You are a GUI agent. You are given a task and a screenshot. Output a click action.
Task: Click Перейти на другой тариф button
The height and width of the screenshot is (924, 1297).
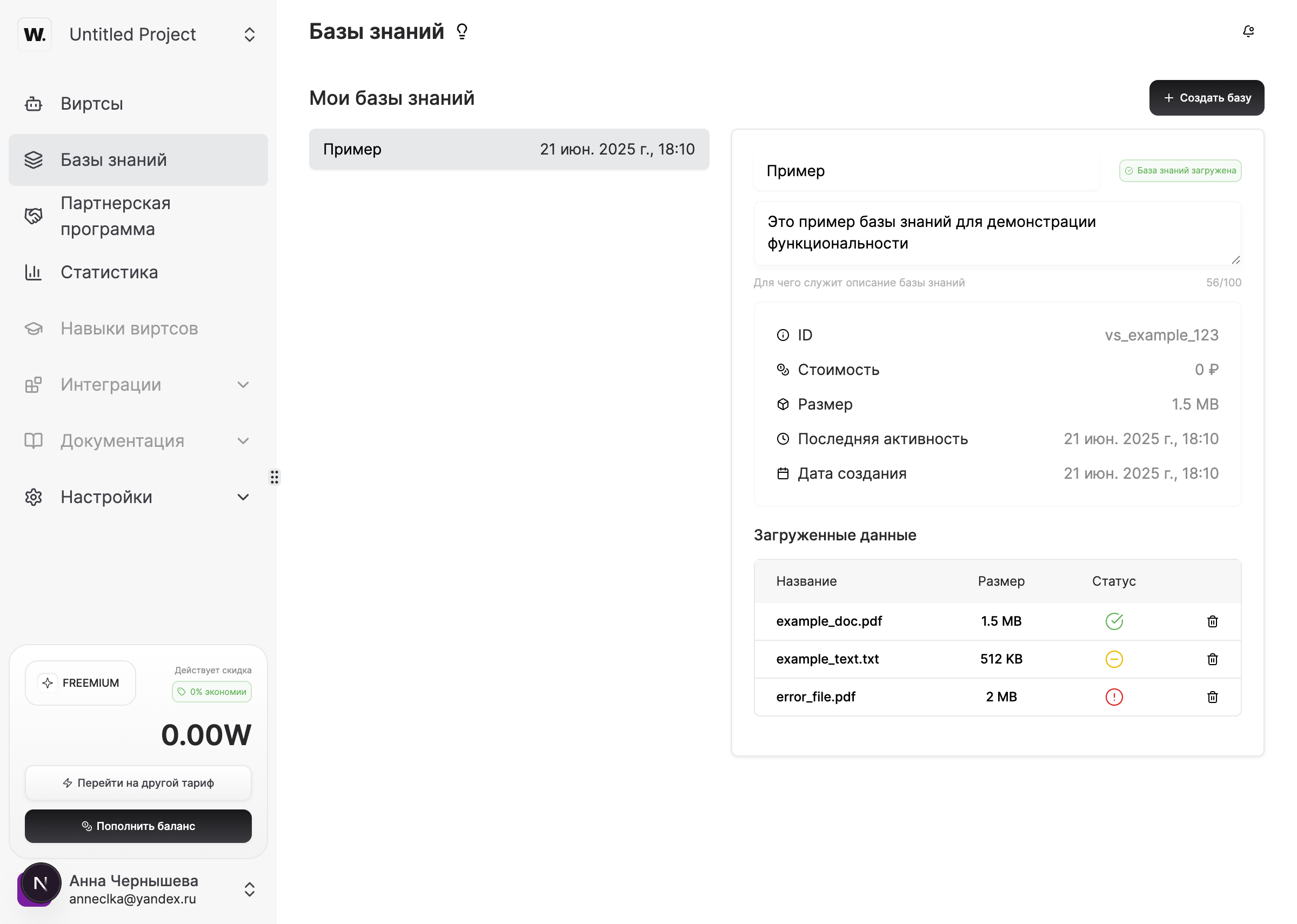click(138, 783)
